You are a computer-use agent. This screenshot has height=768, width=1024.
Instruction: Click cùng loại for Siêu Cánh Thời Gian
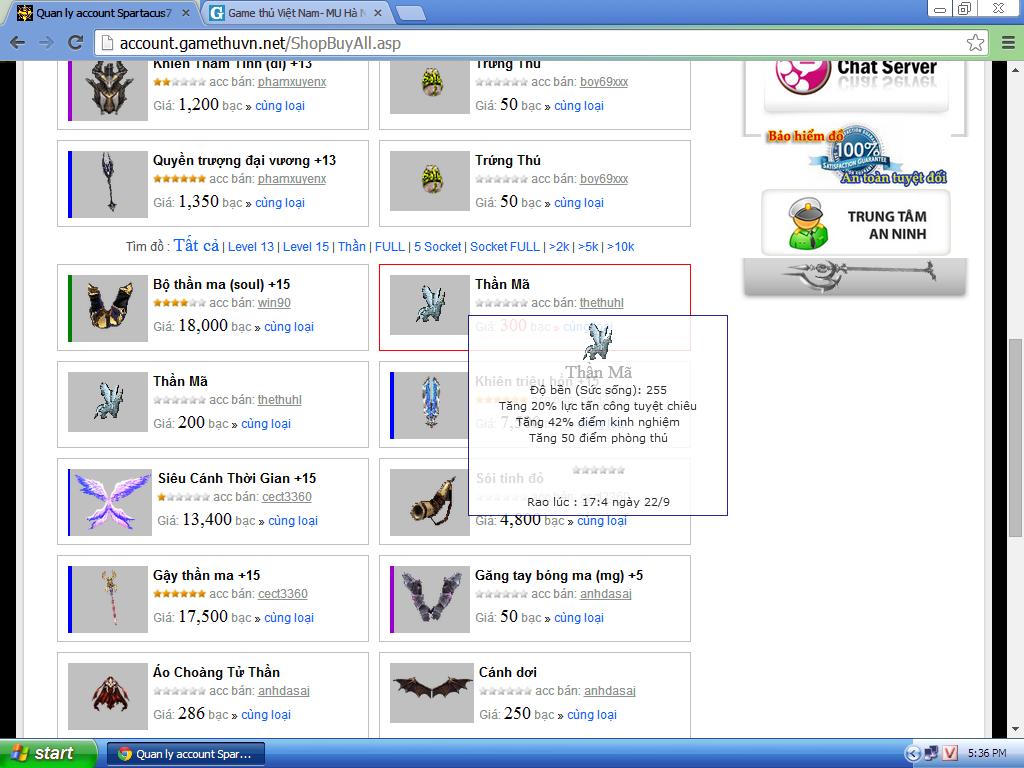[x=293, y=520]
